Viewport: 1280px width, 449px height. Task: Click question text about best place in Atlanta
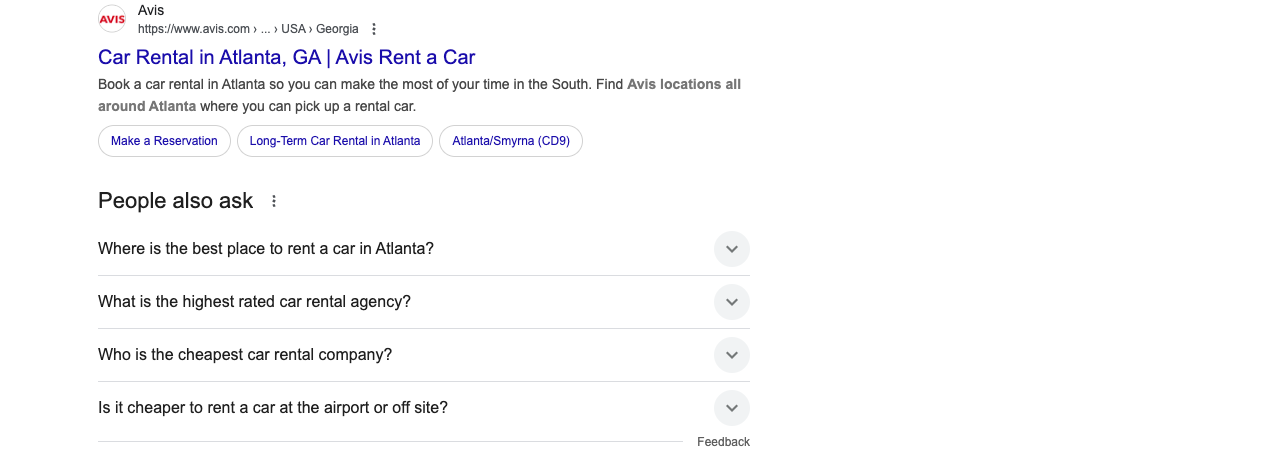coord(266,249)
